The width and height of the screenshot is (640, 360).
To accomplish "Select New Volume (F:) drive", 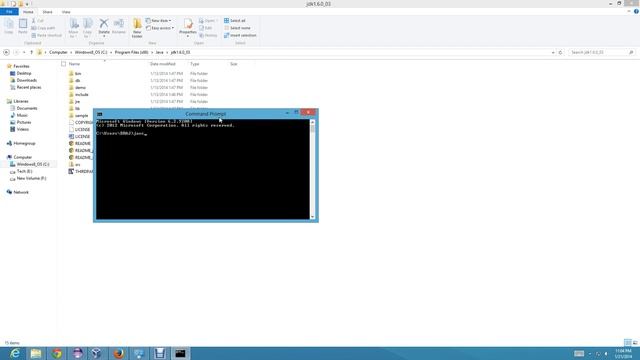I will tap(31, 178).
